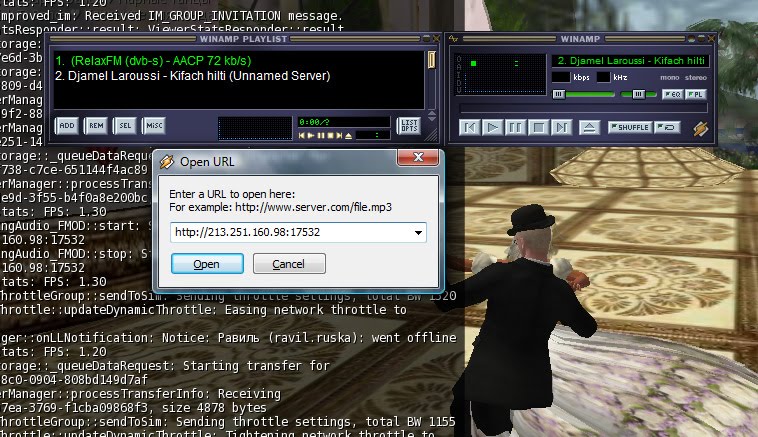Click the Eject open-file button in Winamp

tap(589, 128)
